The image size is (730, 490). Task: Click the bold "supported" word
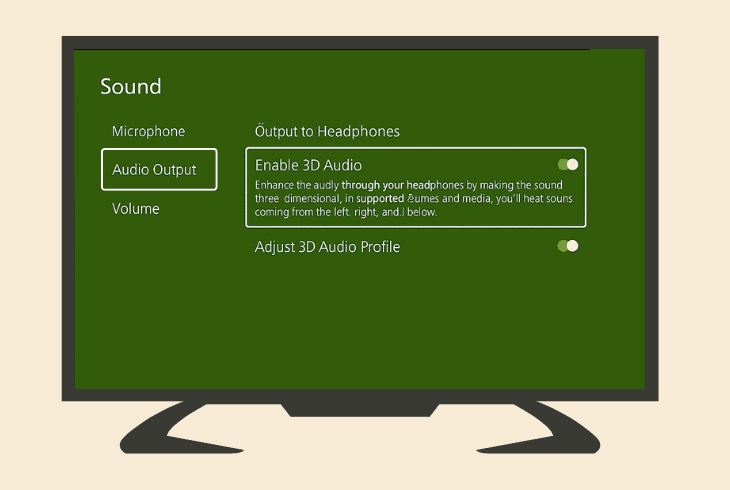tap(380, 199)
